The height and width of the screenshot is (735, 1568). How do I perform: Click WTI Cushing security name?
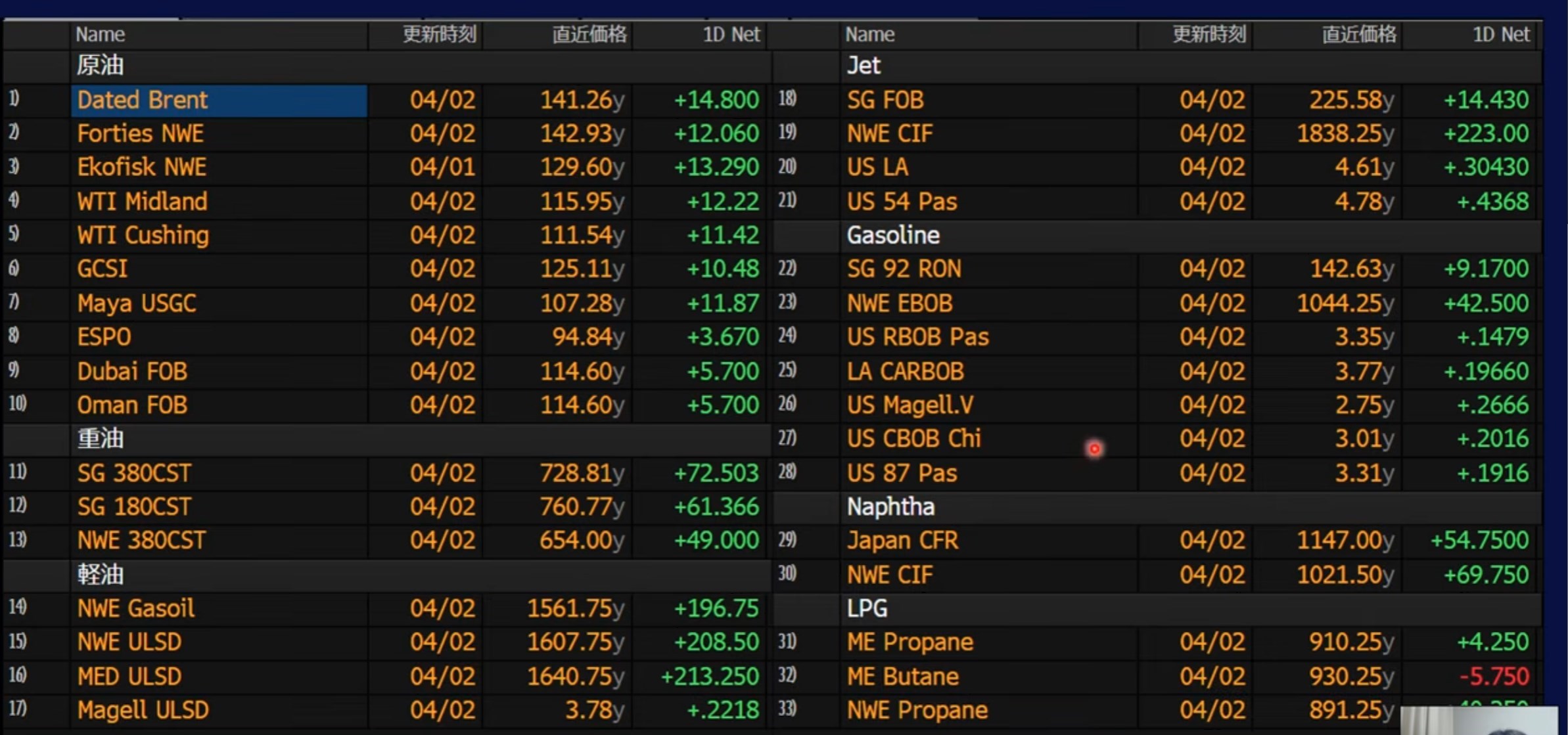(x=143, y=235)
